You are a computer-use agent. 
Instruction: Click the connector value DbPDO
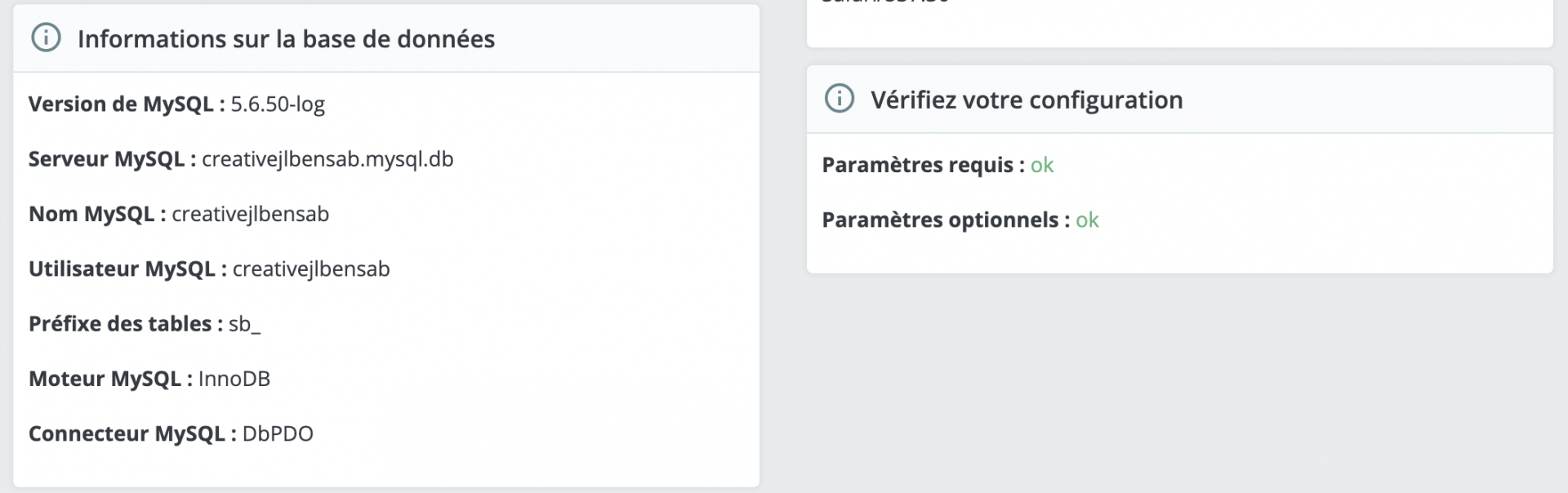click(x=278, y=433)
